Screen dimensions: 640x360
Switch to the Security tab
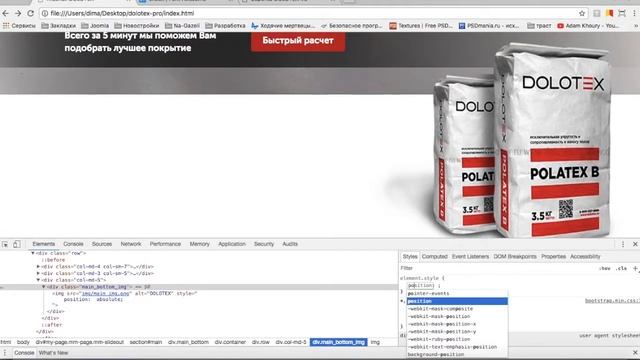click(x=264, y=244)
